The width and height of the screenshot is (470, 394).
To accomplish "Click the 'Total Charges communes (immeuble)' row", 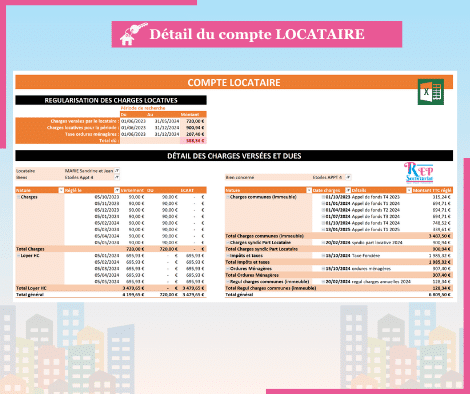I will point(339,236).
